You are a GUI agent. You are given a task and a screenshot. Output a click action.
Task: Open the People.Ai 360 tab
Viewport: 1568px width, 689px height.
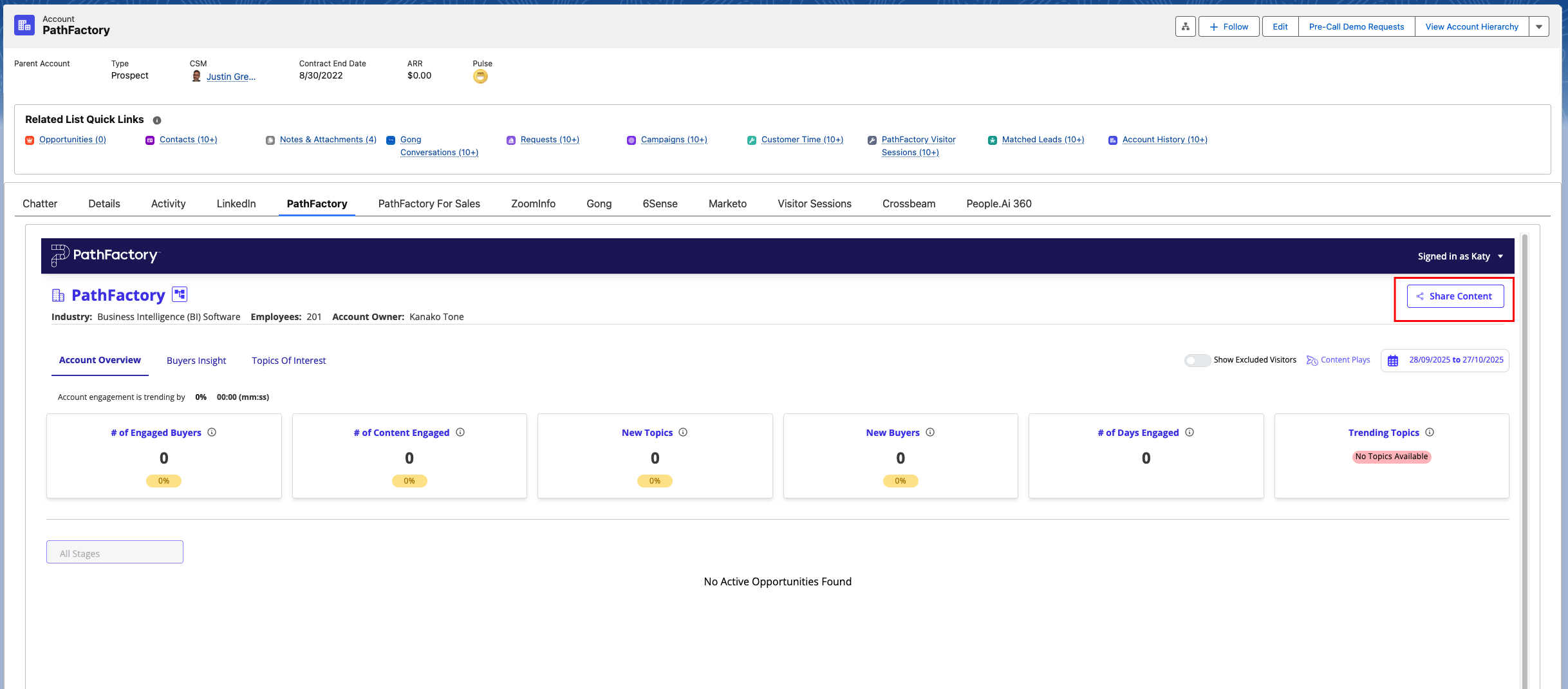[999, 204]
